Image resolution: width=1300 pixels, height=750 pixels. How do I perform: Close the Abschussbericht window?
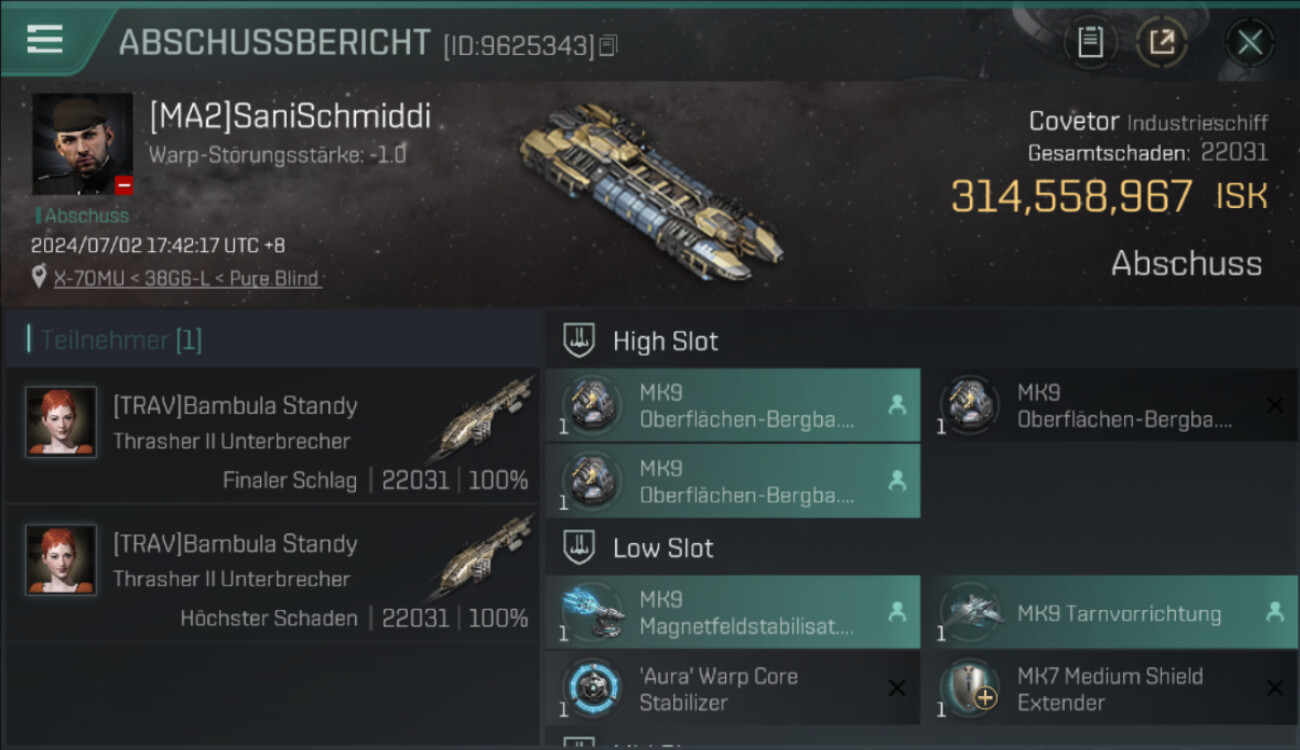point(1250,43)
